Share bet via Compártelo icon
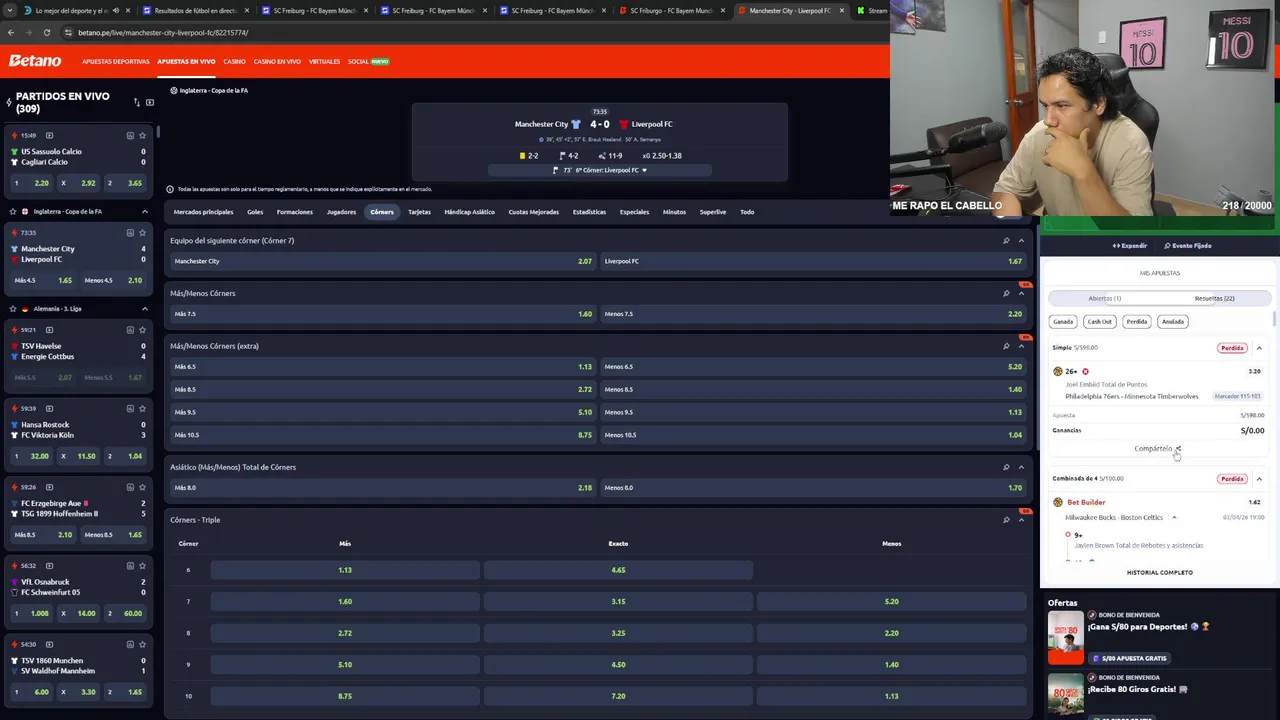The width and height of the screenshot is (1280, 720). pyautogui.click(x=1178, y=449)
